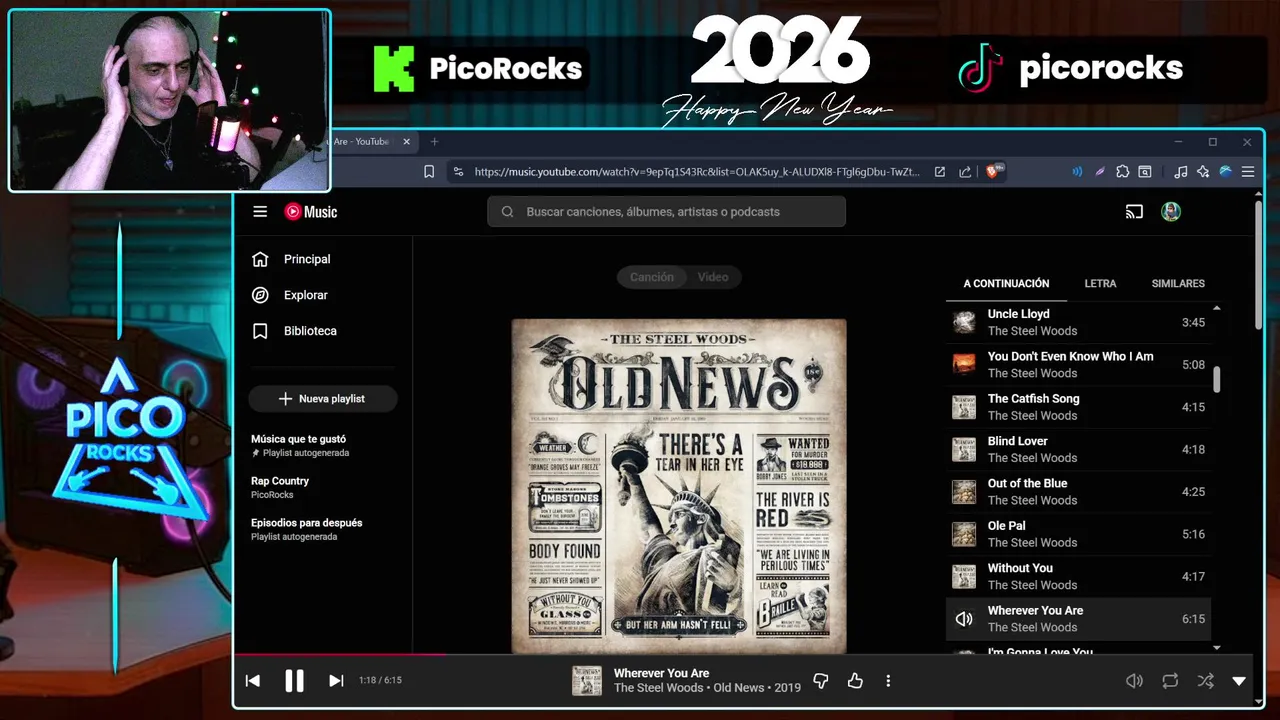Dislike the song with thumbs down
Viewport: 1280px width, 720px height.
click(x=821, y=681)
